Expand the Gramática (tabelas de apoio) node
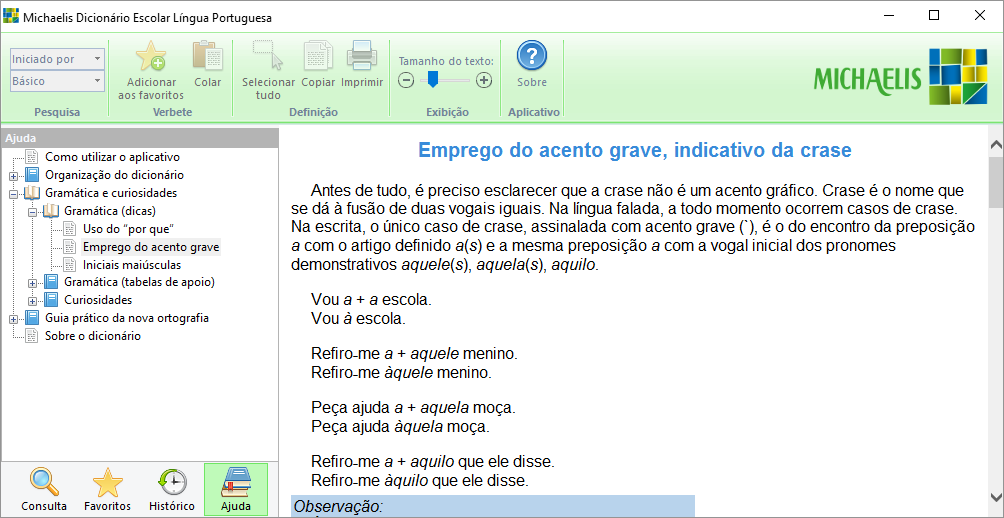 tap(33, 283)
